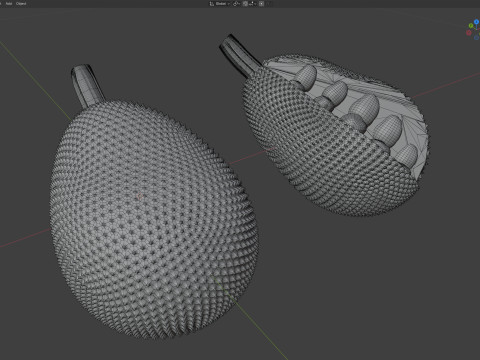
Task: Open the pivot point dropdown
Action: pyautogui.click(x=236, y=4)
